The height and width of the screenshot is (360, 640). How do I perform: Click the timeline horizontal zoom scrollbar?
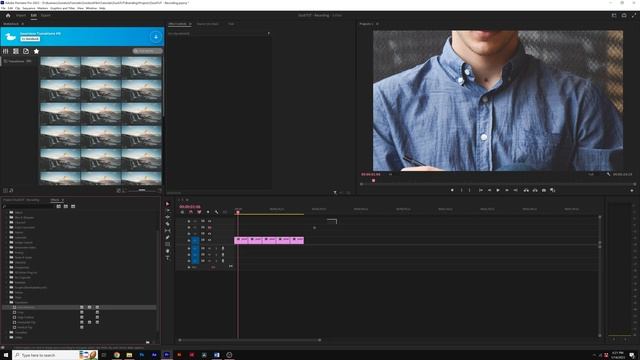tap(250, 340)
